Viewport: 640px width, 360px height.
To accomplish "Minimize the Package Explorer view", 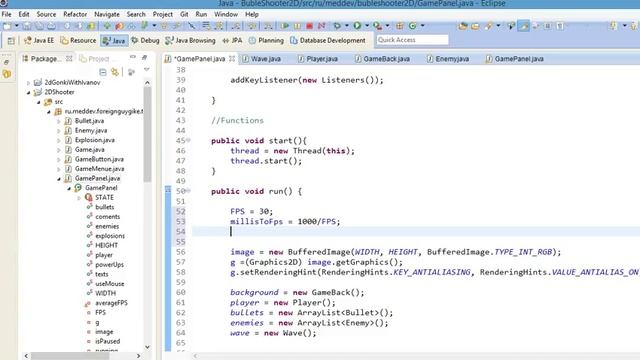I will click(x=133, y=57).
